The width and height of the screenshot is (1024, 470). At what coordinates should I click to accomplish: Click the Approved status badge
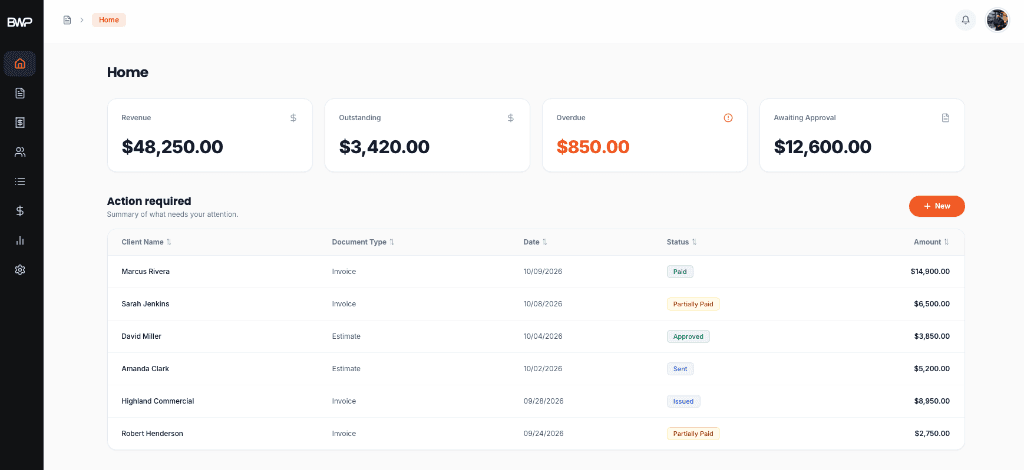(x=688, y=337)
